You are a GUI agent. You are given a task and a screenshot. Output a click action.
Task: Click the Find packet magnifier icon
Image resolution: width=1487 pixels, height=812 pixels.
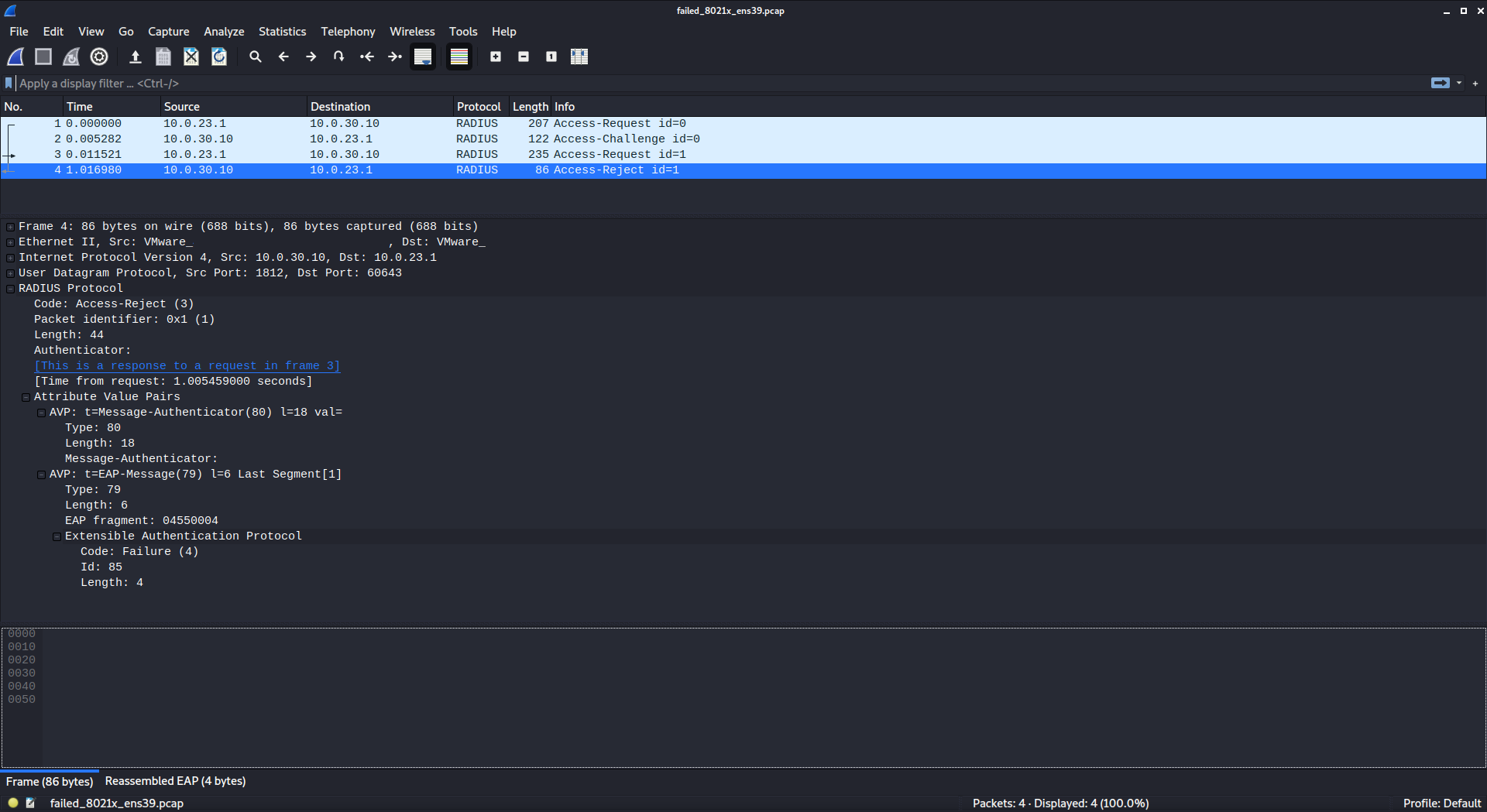coord(255,57)
